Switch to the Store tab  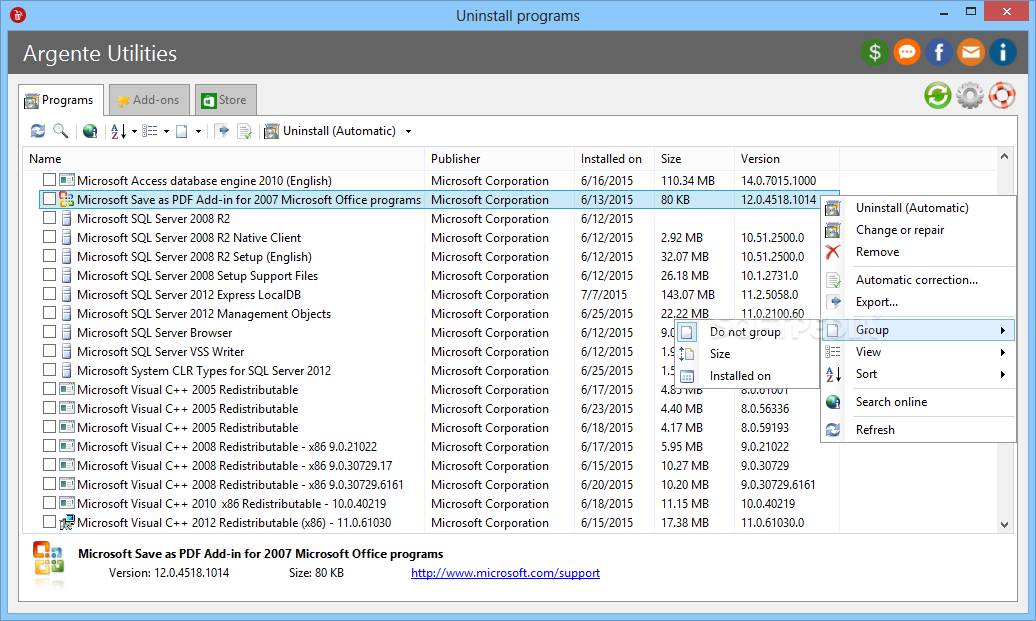(225, 100)
